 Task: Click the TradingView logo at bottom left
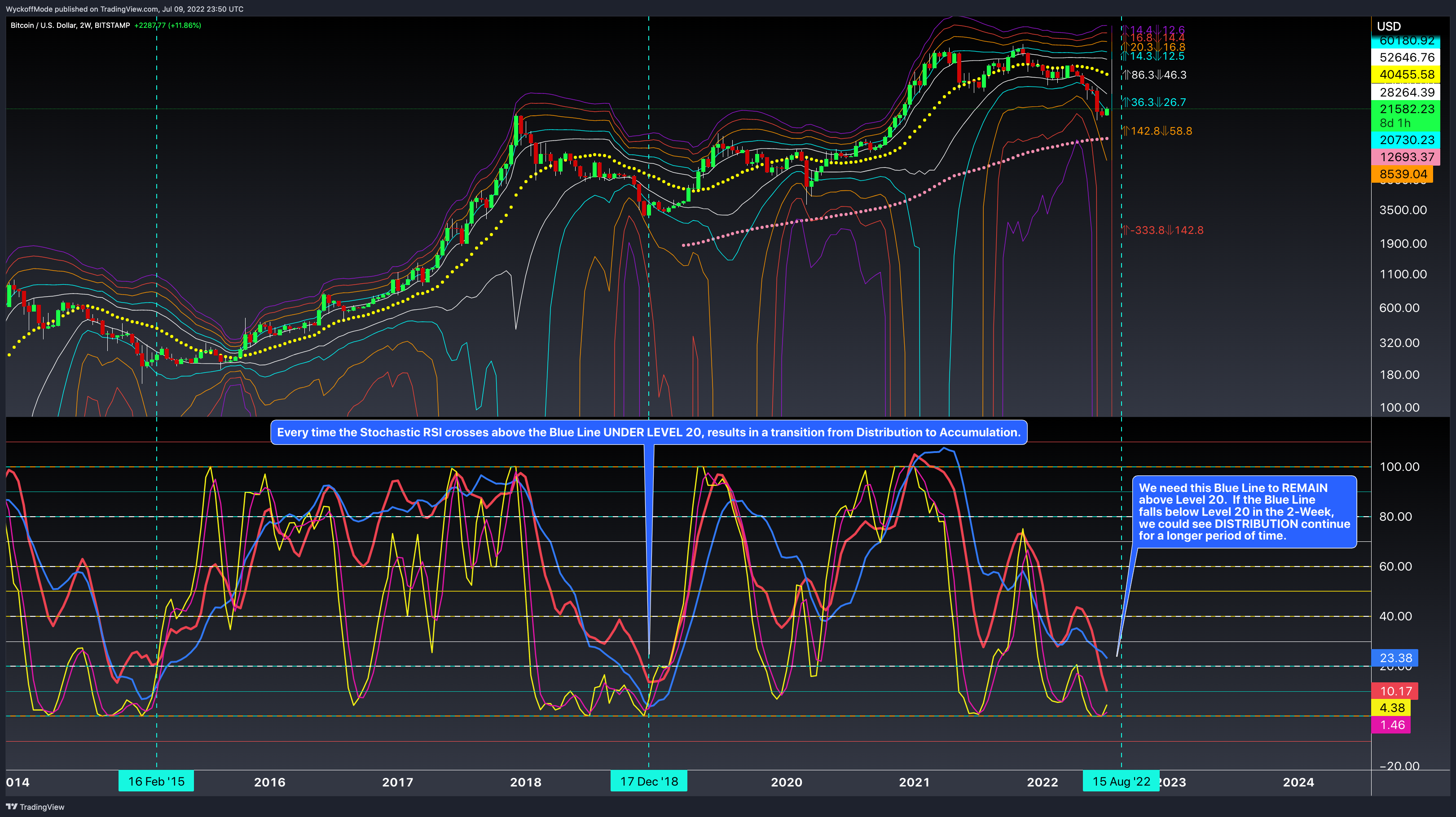pos(35,807)
